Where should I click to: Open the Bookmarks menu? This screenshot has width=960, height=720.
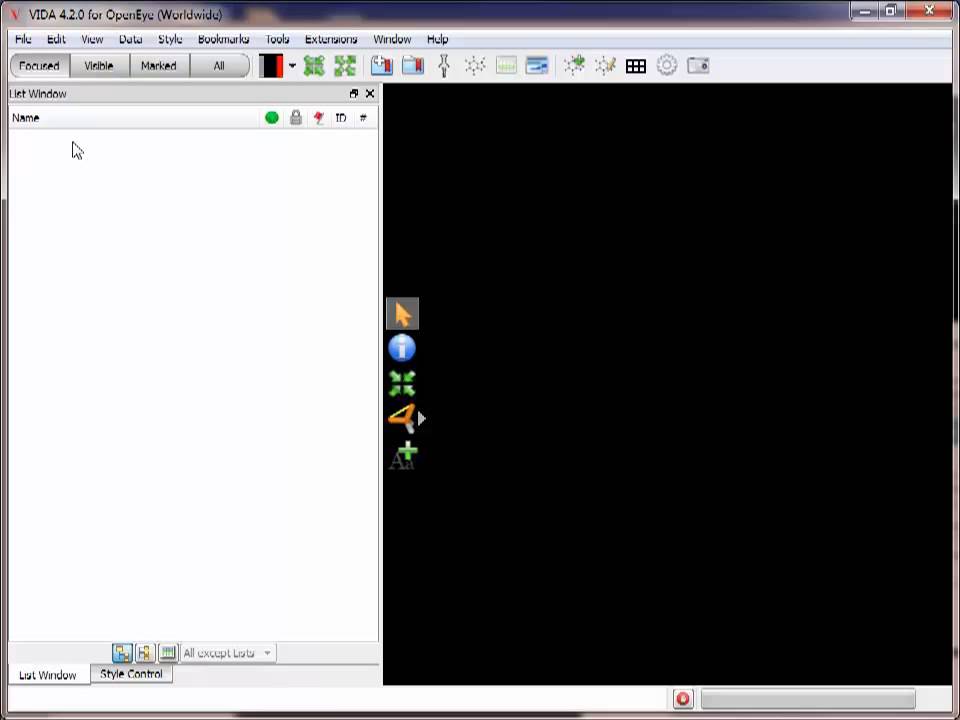[x=223, y=39]
